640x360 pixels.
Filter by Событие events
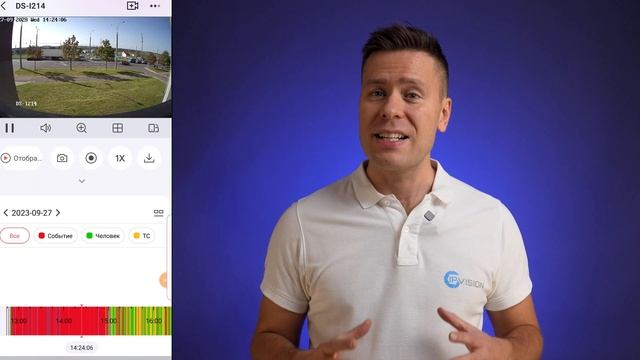point(55,236)
